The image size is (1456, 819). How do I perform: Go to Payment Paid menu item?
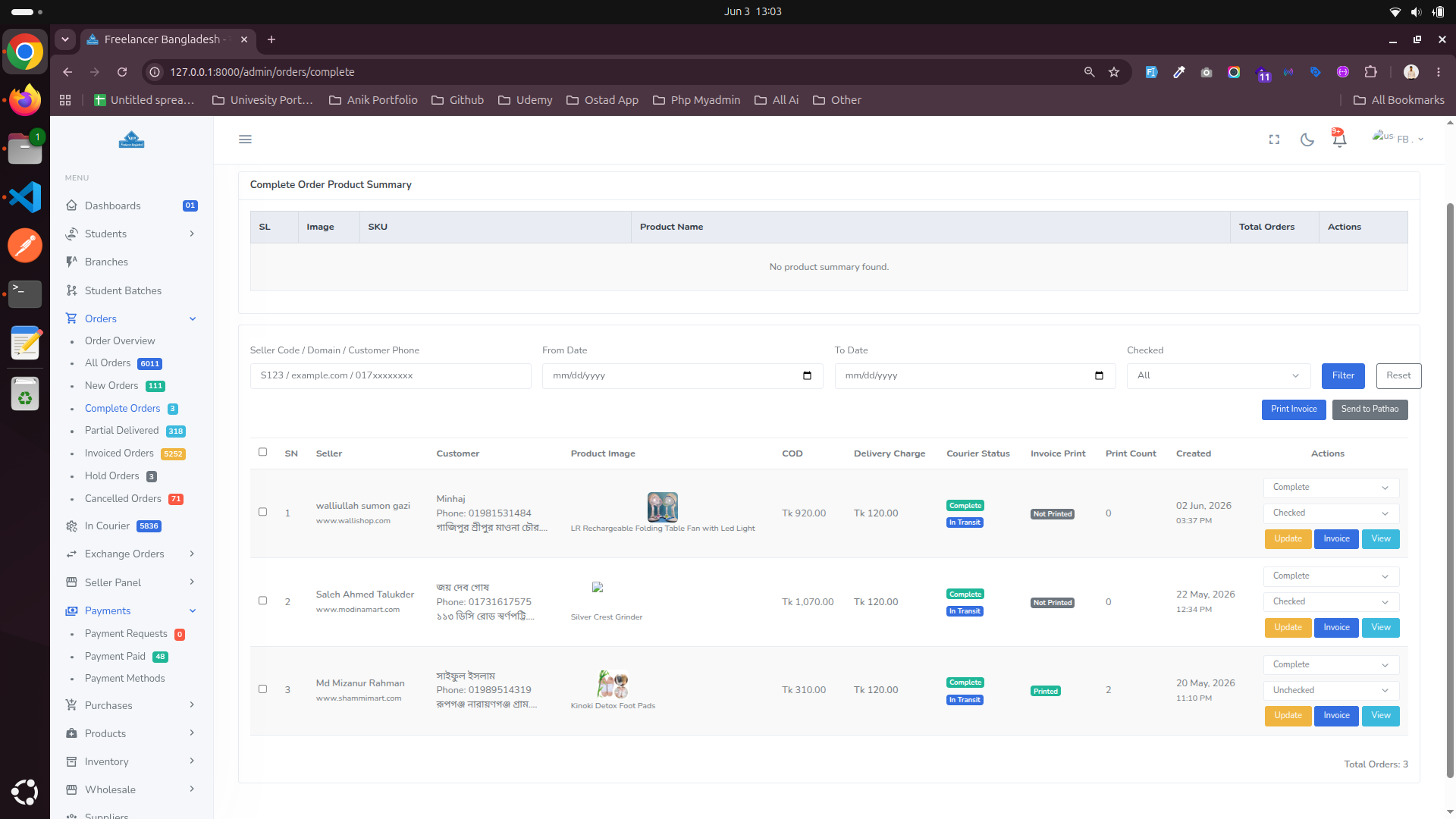(x=115, y=657)
